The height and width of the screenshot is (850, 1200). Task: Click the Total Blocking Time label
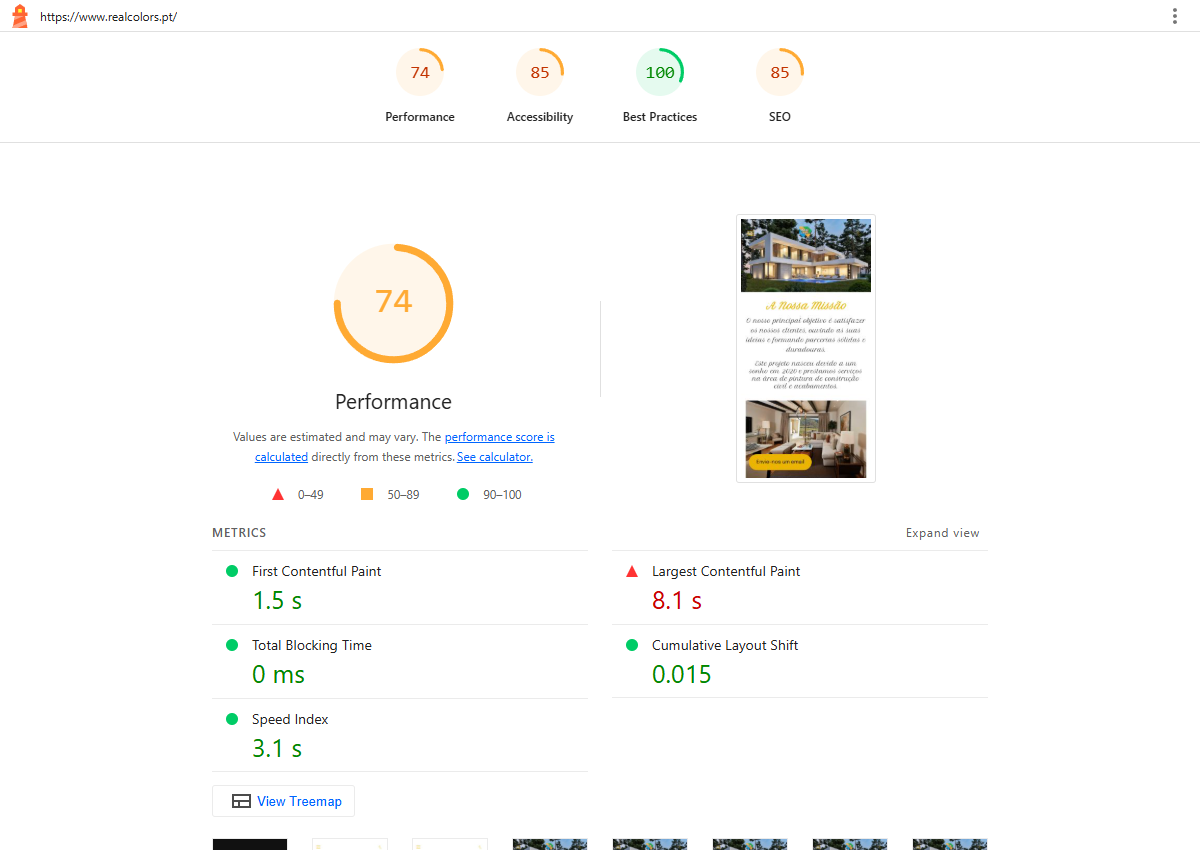[312, 645]
